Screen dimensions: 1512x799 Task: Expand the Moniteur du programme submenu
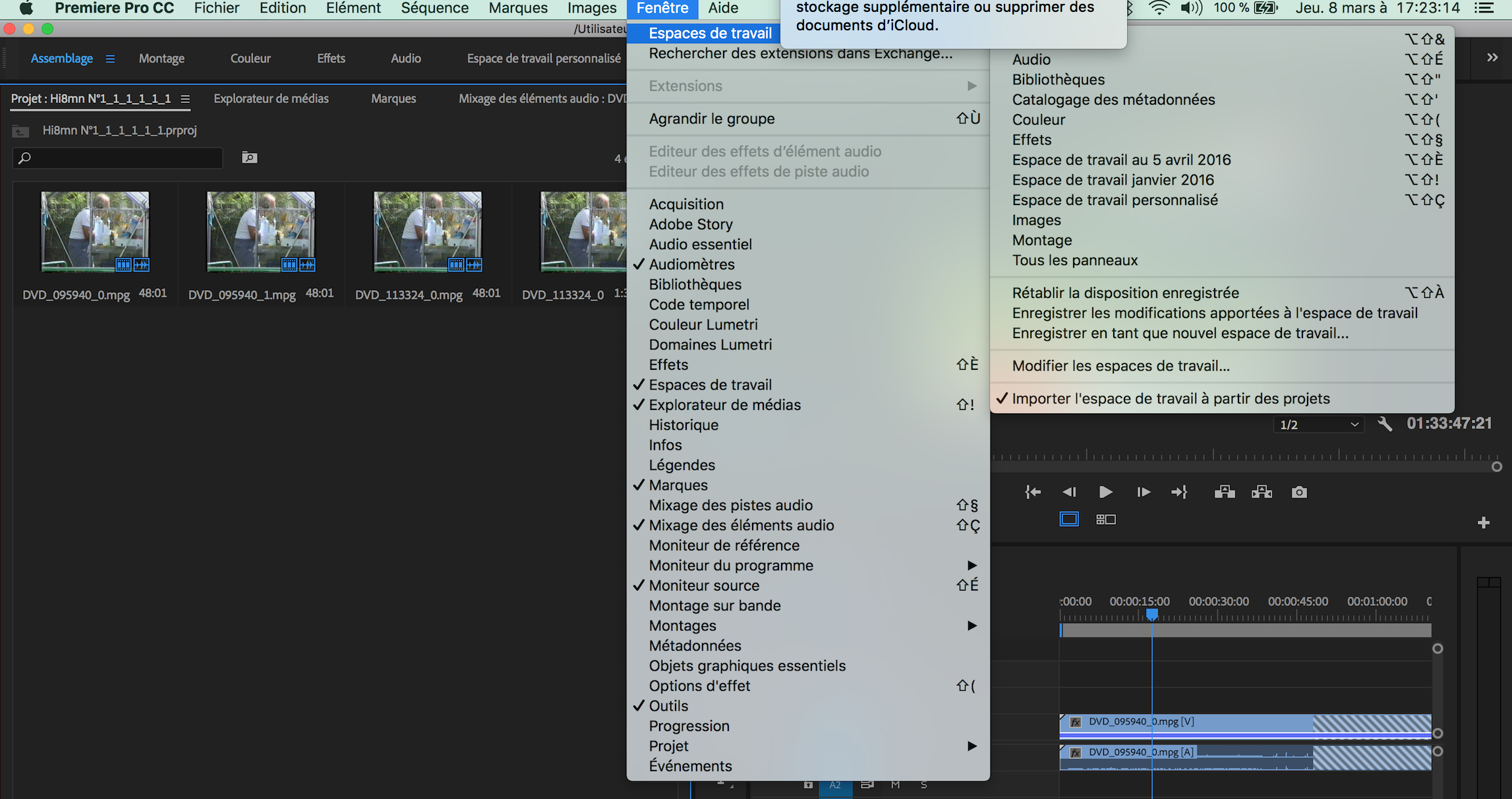(x=808, y=566)
